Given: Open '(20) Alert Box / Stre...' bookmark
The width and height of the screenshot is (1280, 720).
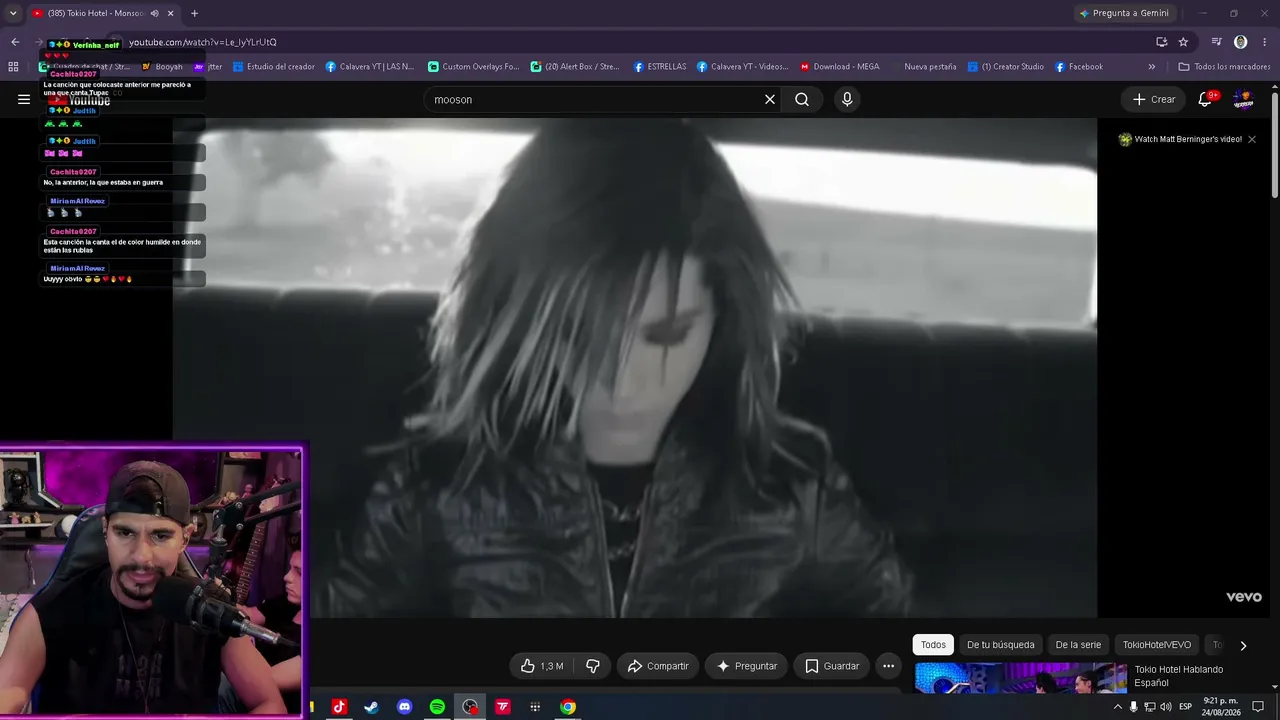Looking at the screenshot, I should pos(575,67).
